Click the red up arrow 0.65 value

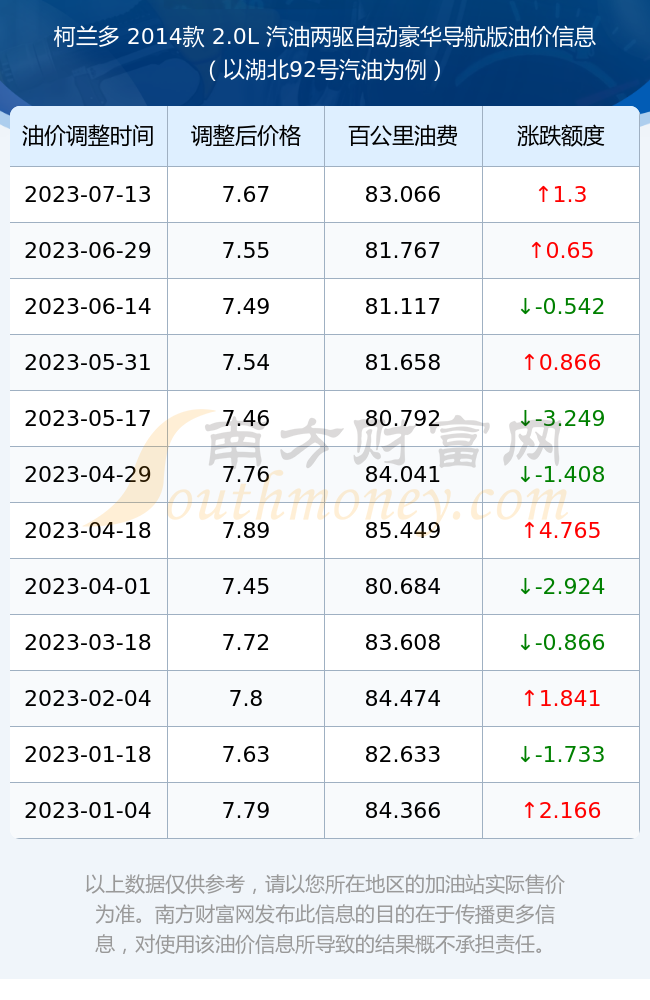point(561,251)
